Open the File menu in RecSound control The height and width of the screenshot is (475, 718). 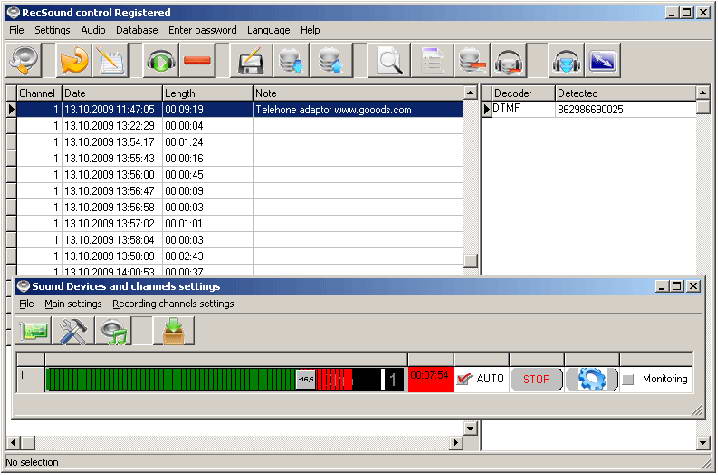[x=17, y=30]
